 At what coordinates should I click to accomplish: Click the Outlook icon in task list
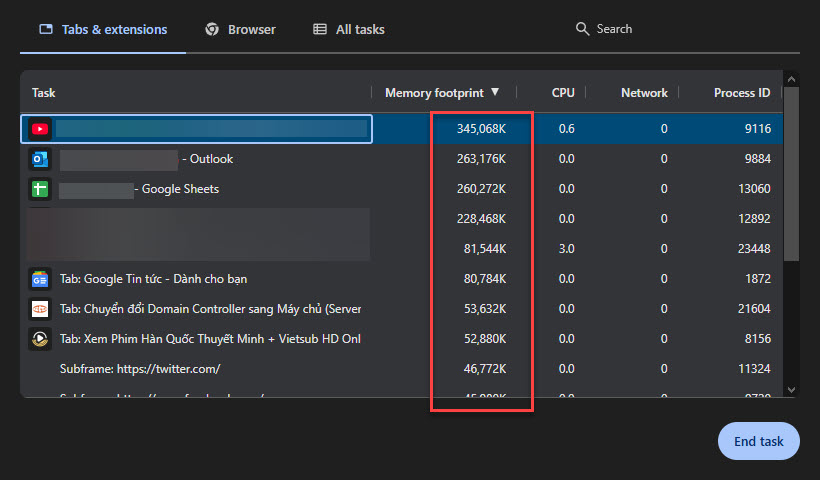point(40,159)
